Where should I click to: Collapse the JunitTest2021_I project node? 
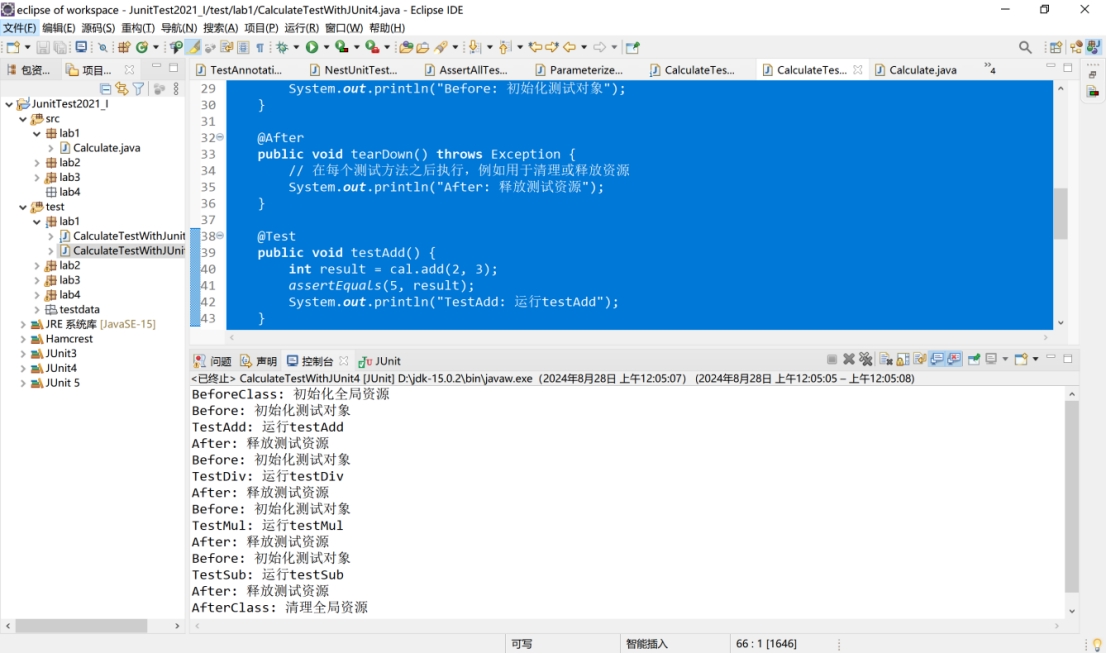9,104
